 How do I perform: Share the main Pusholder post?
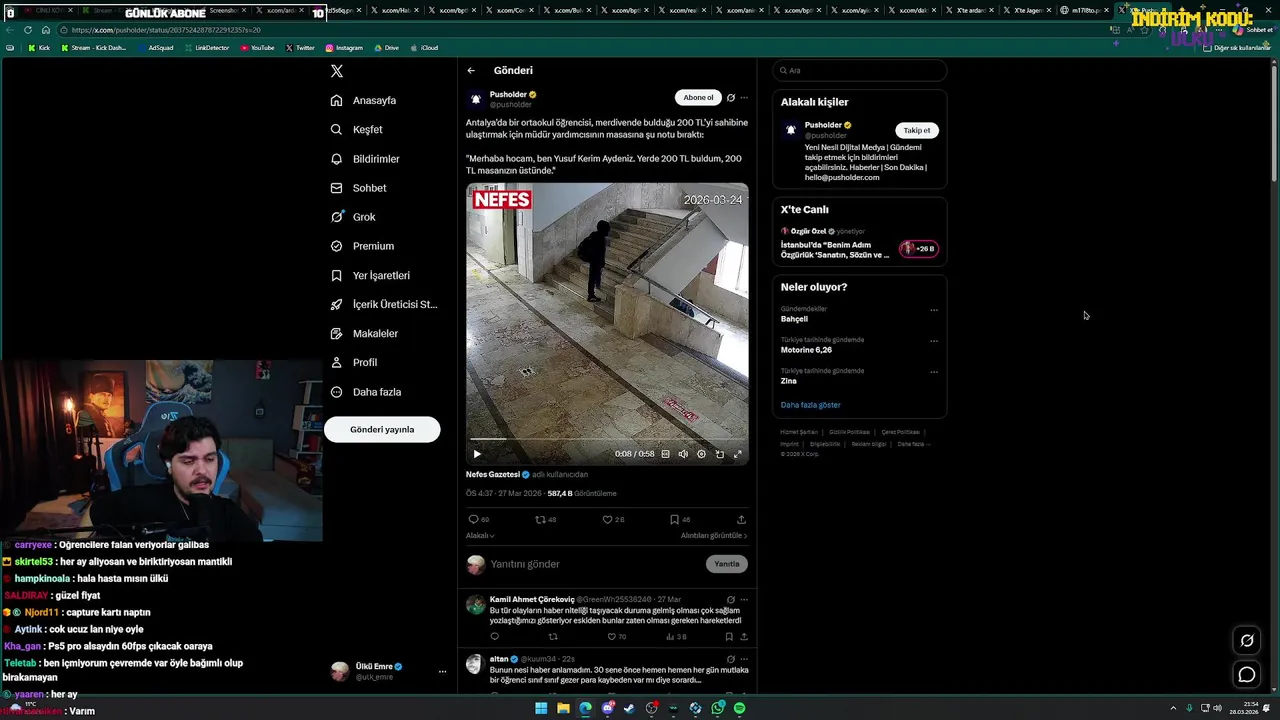pos(741,520)
